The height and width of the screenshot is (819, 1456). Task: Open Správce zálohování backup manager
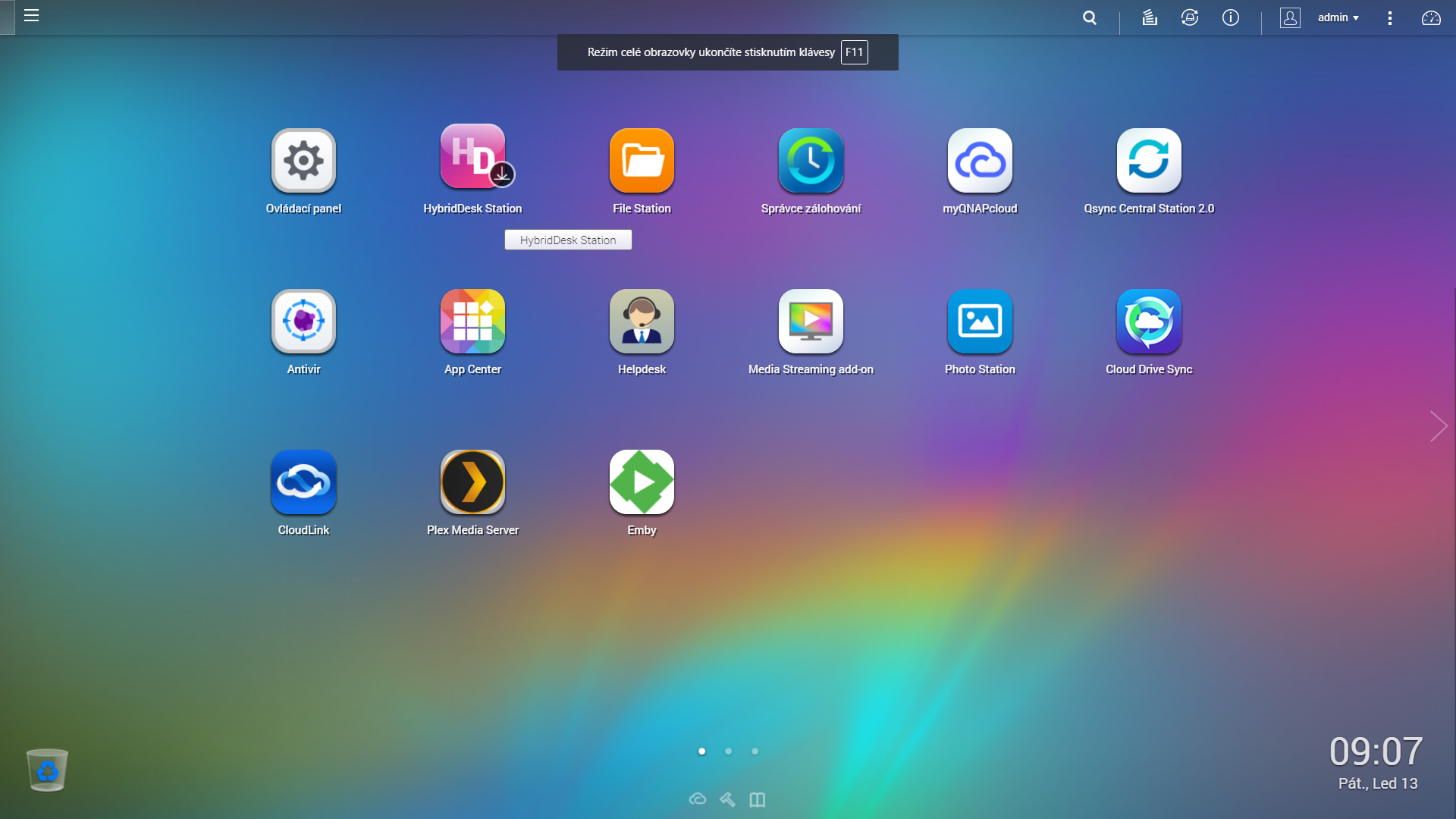click(x=811, y=161)
